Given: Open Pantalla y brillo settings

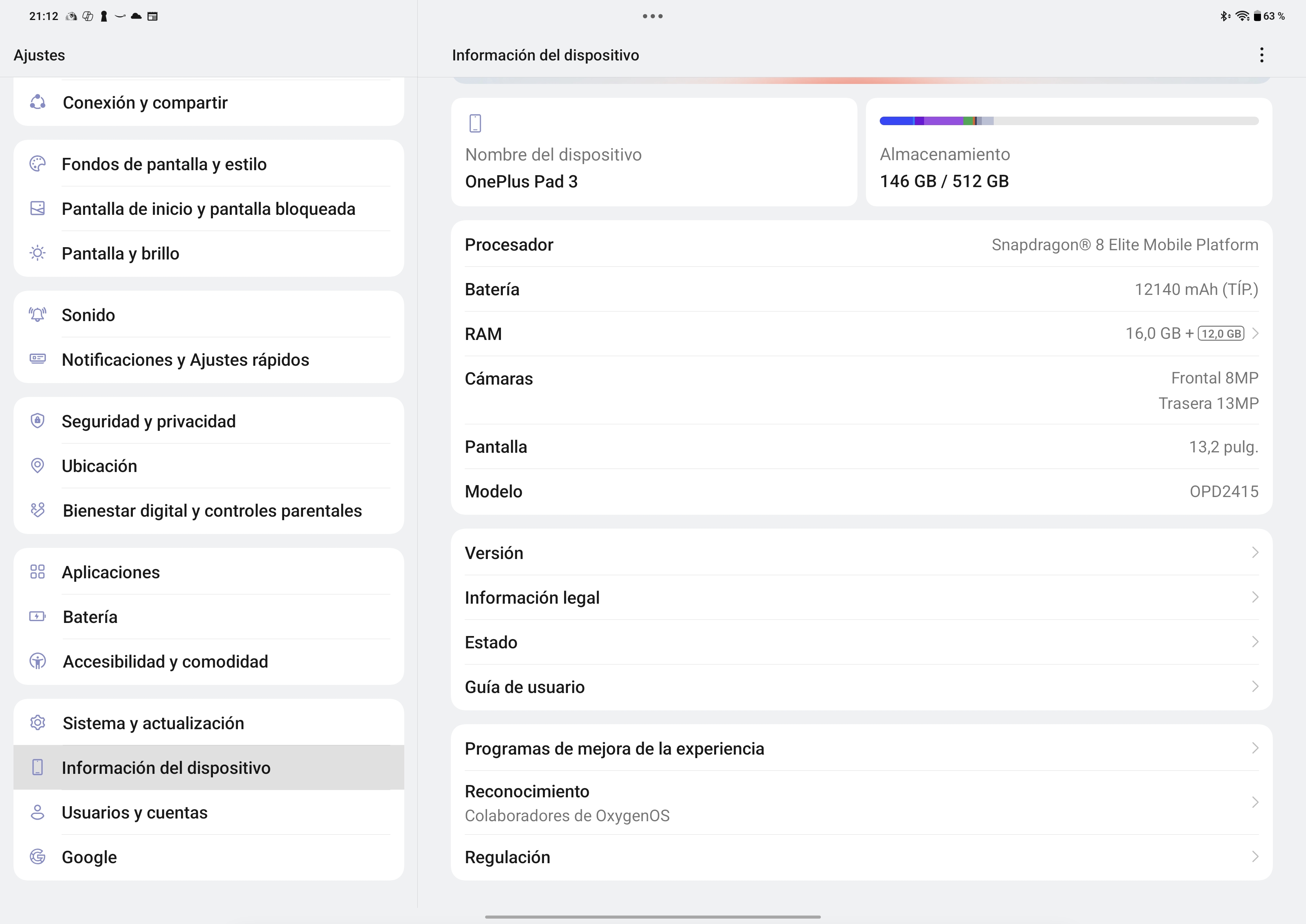Looking at the screenshot, I should coord(209,253).
